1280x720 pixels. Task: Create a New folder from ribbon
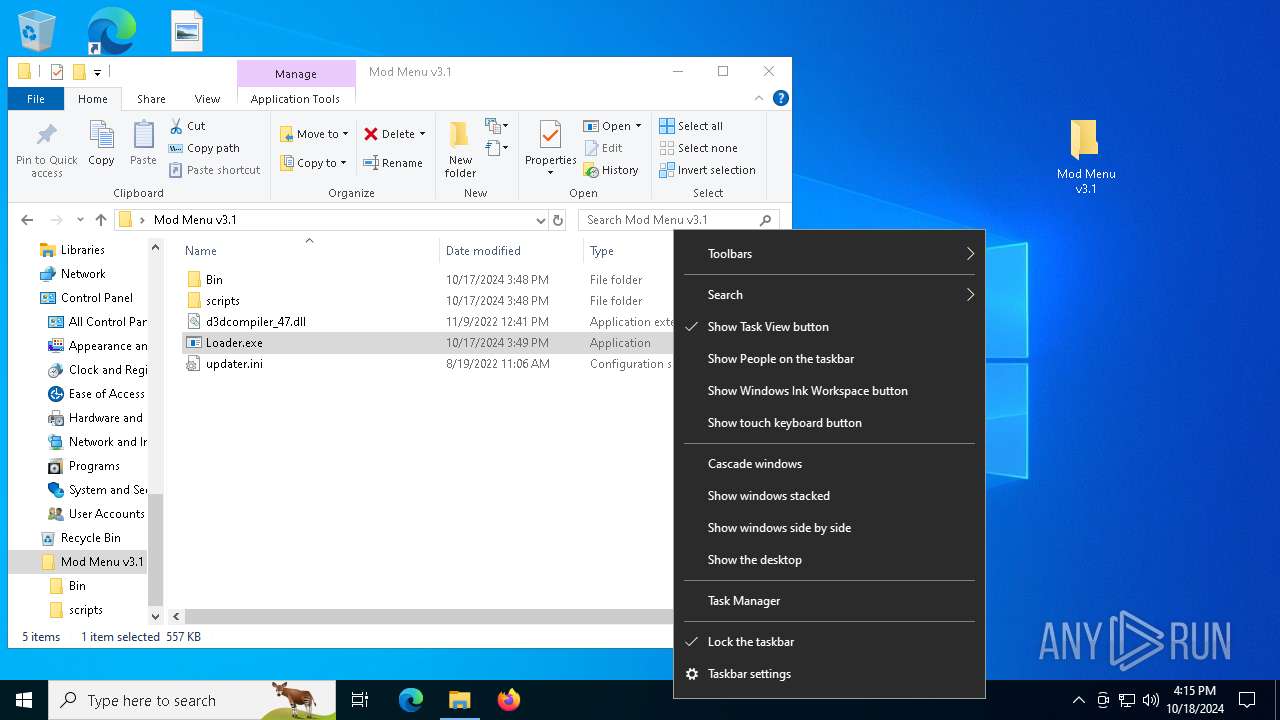[460, 148]
